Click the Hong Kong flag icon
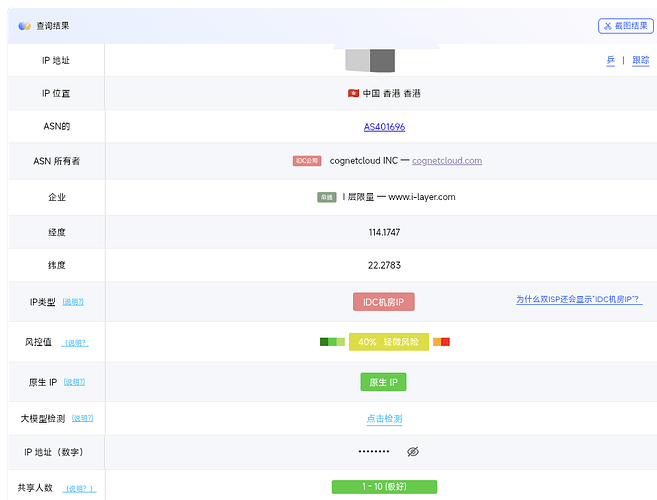The image size is (657, 500). (353, 93)
